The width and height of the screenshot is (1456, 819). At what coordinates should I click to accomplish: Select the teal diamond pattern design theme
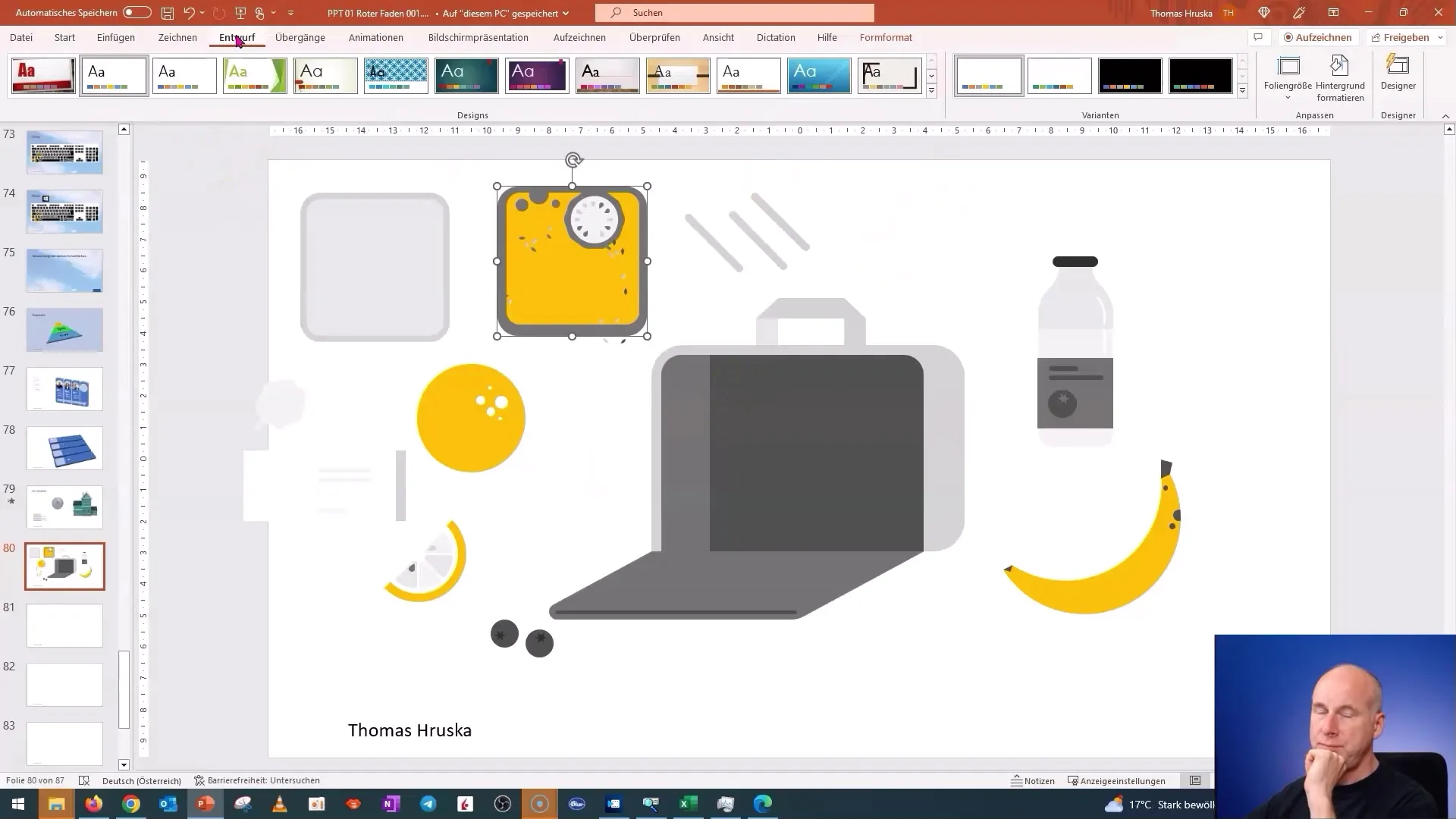click(396, 76)
